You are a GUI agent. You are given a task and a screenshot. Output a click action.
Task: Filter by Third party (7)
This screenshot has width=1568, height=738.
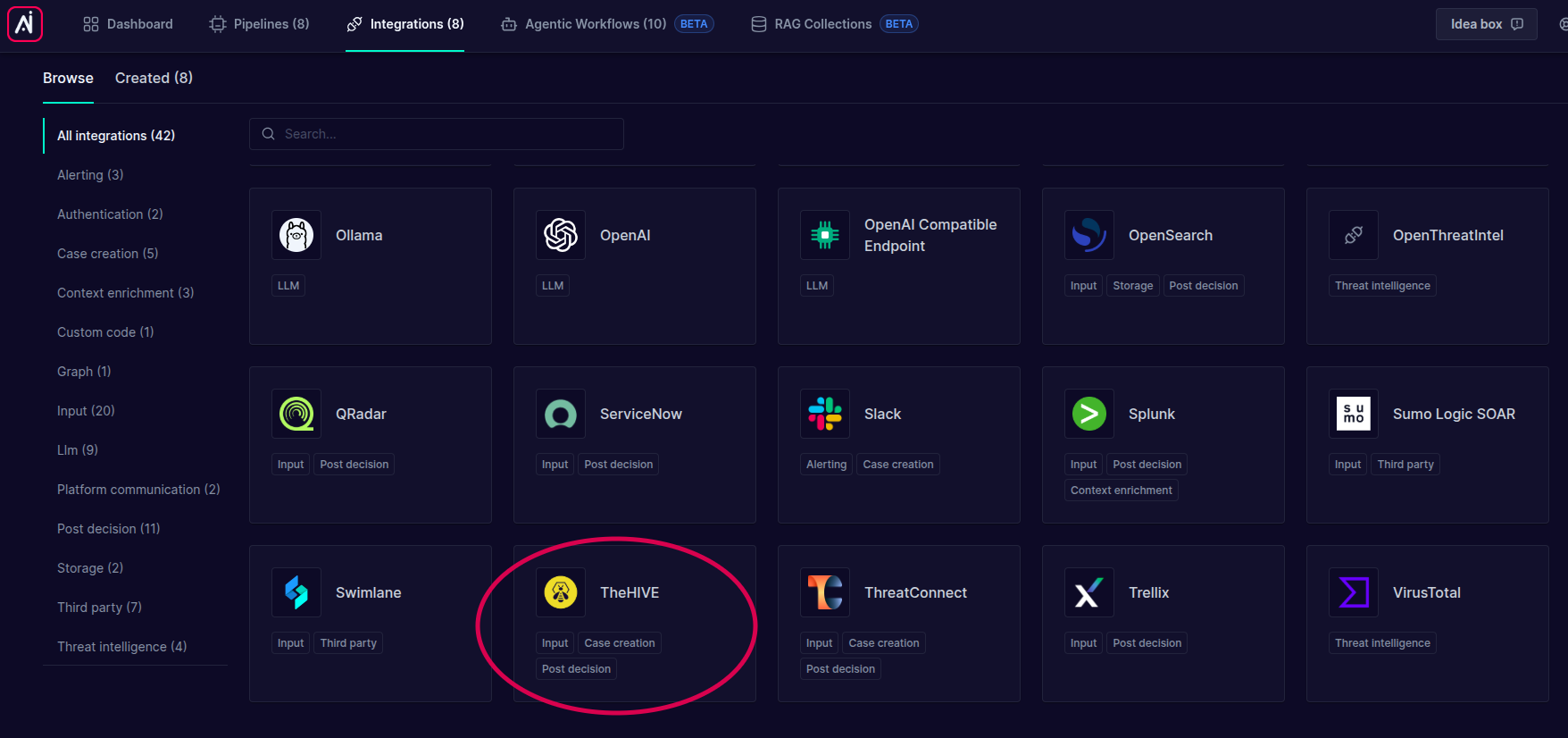99,608
